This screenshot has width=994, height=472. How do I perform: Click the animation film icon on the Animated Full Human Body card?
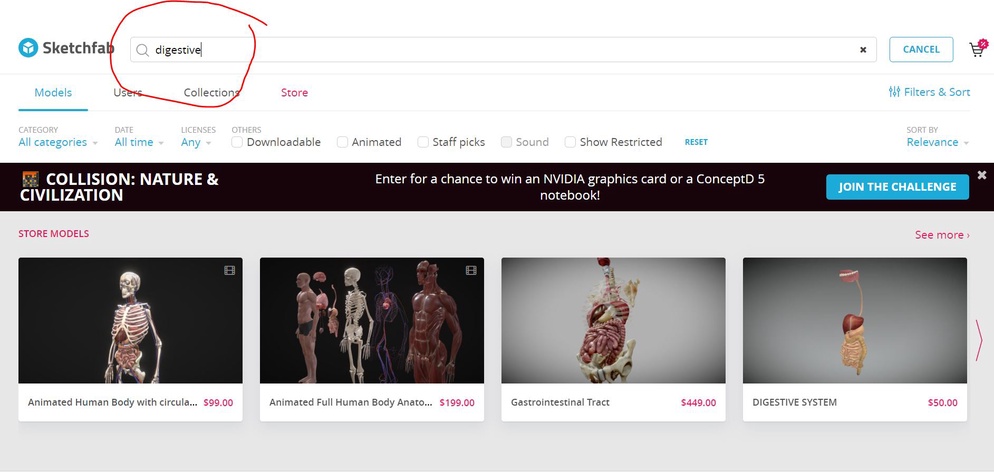click(x=471, y=271)
